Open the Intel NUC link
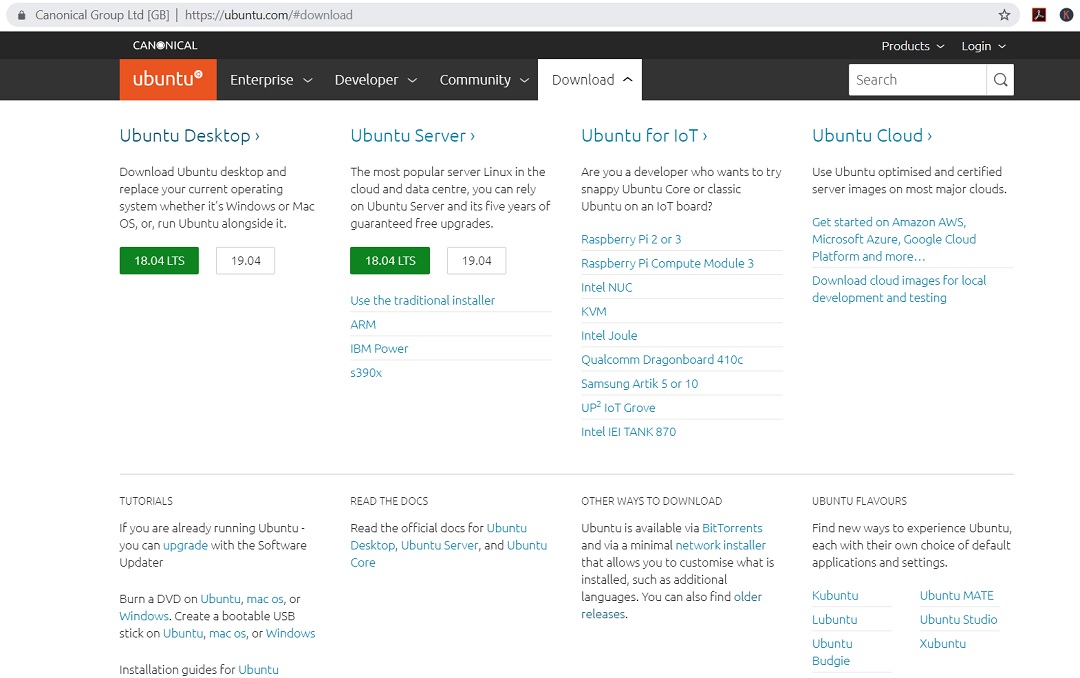The image size is (1080, 678). (606, 287)
